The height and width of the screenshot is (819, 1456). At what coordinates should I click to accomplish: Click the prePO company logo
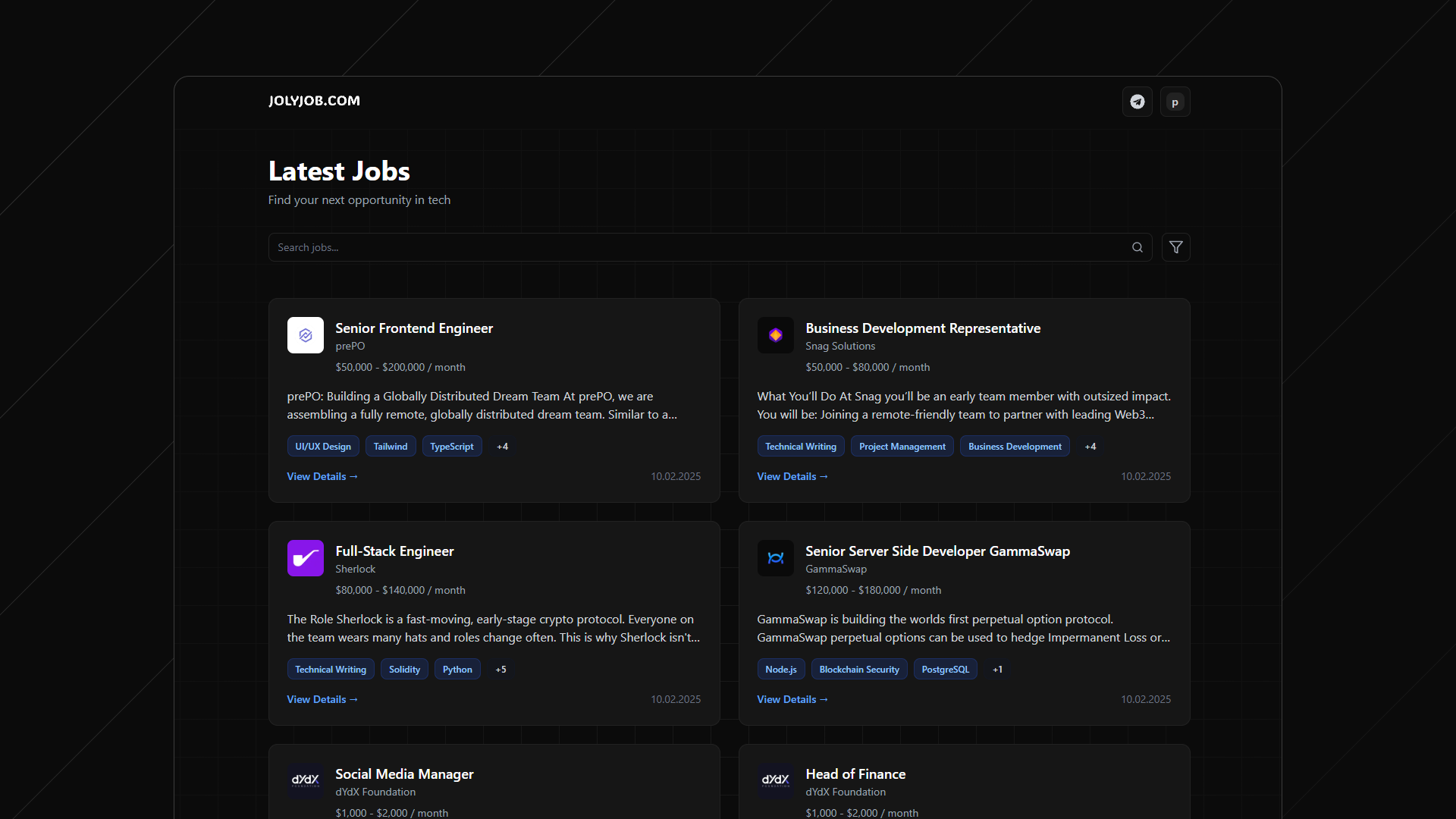(305, 335)
